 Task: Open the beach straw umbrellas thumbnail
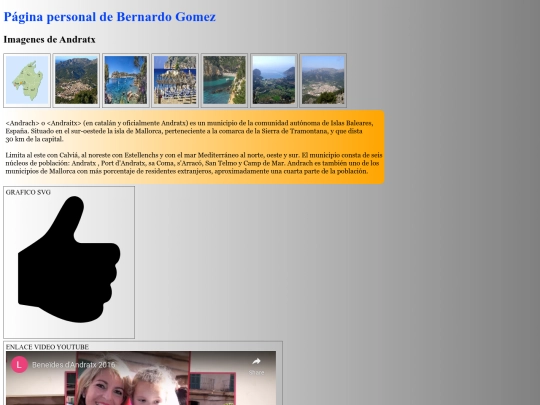point(175,81)
